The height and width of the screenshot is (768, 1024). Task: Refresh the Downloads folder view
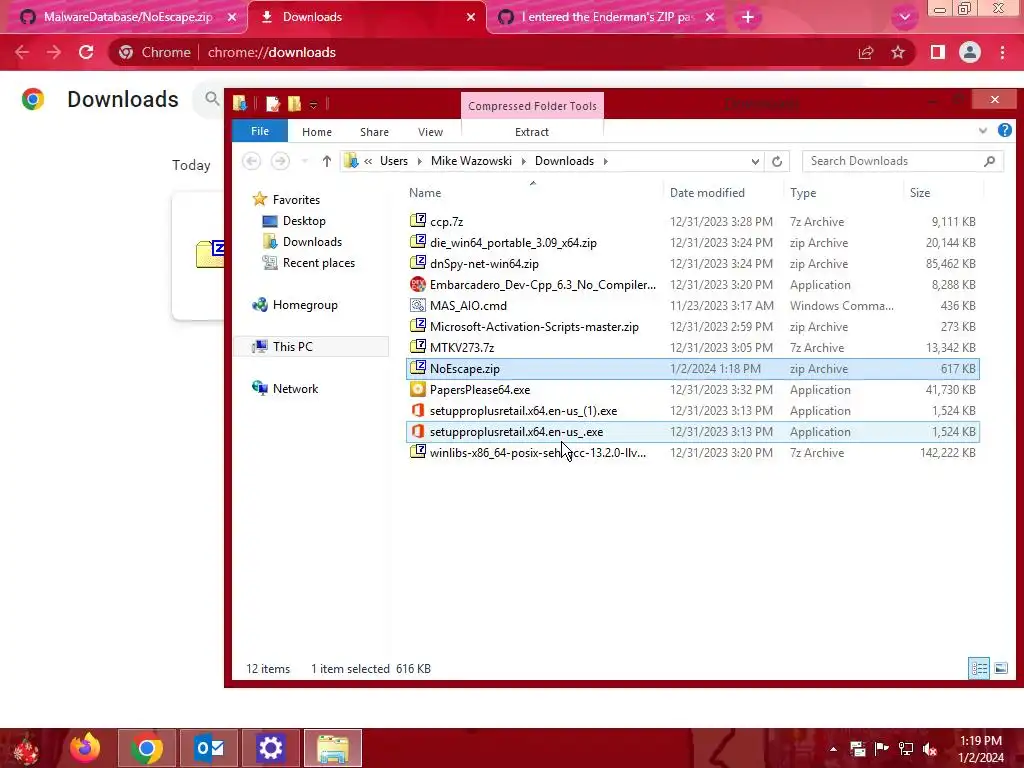pos(776,161)
